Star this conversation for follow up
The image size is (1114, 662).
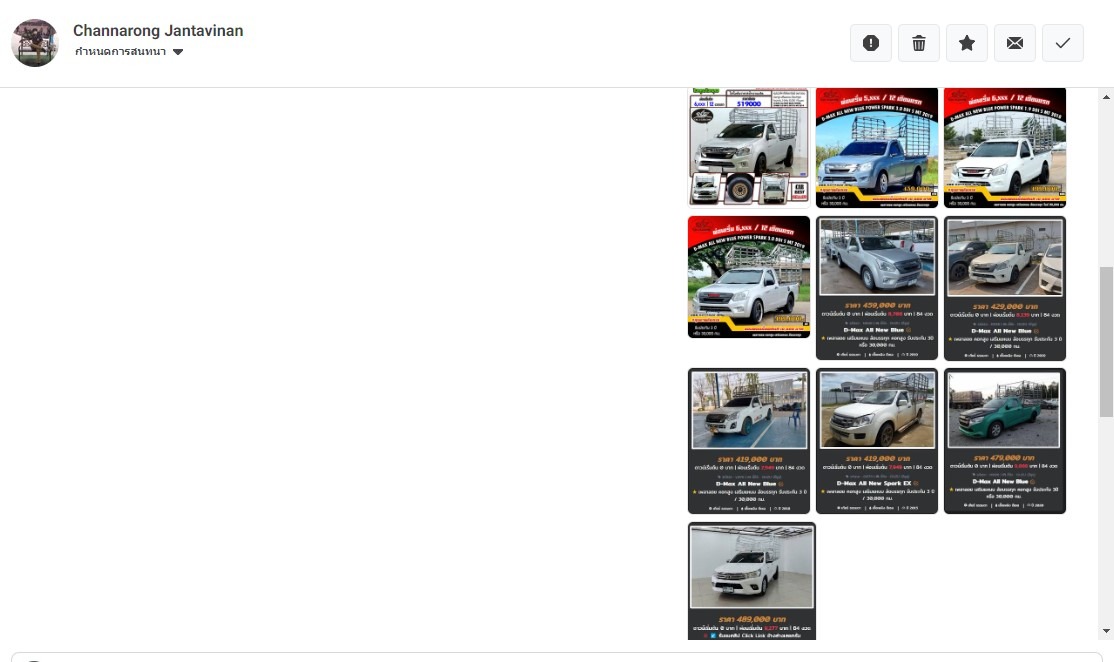(x=966, y=43)
